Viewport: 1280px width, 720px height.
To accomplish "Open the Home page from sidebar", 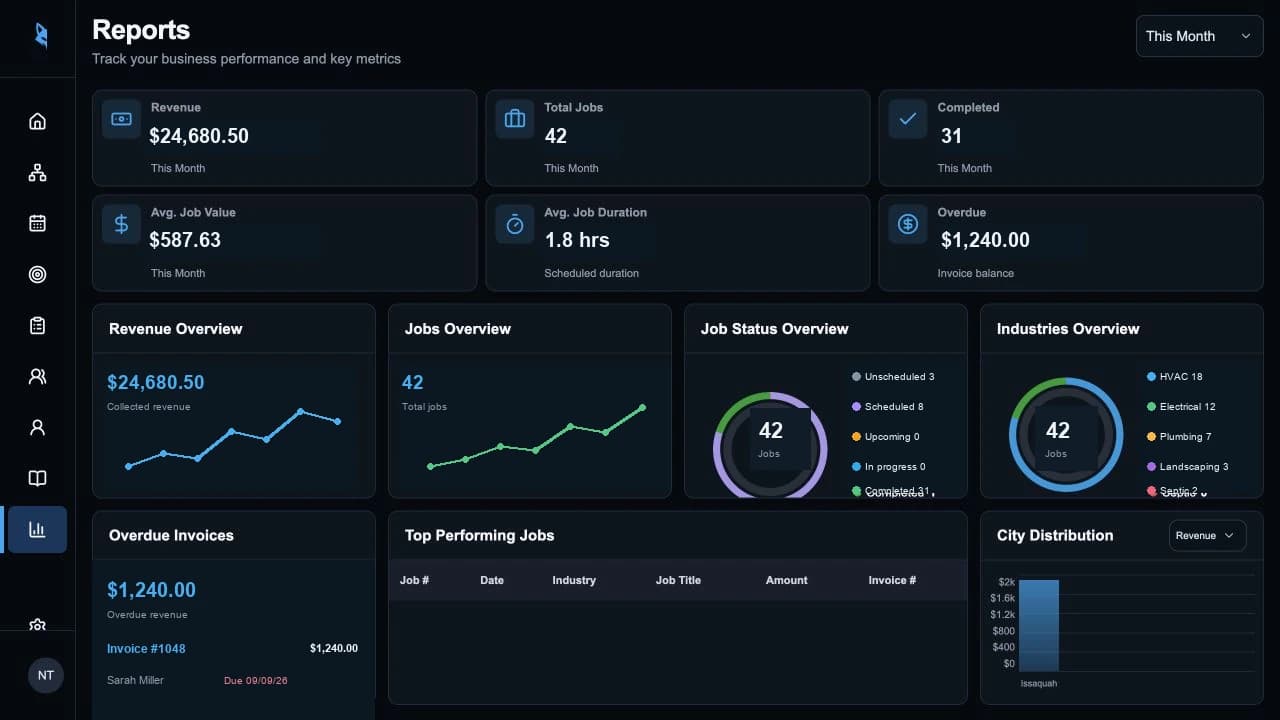I will (37, 121).
